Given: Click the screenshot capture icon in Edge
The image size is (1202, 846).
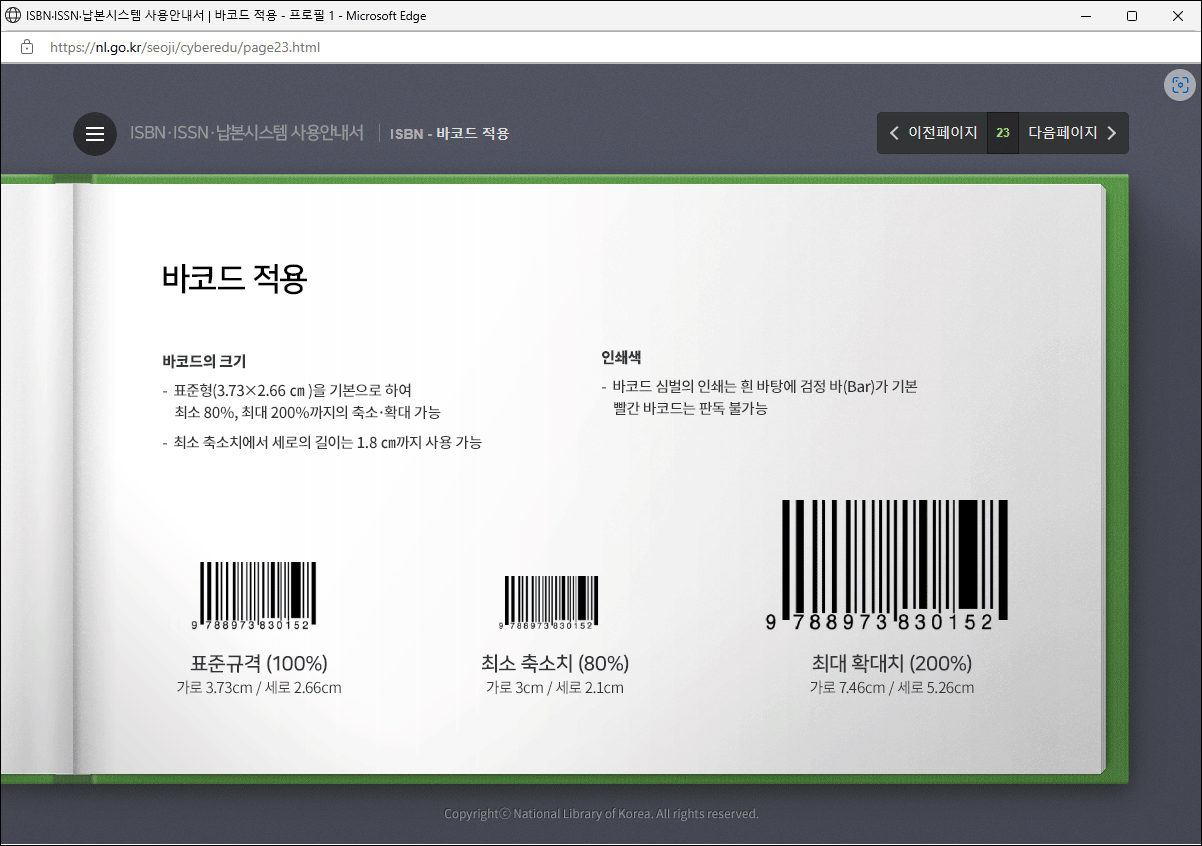Looking at the screenshot, I should pos(1180,85).
